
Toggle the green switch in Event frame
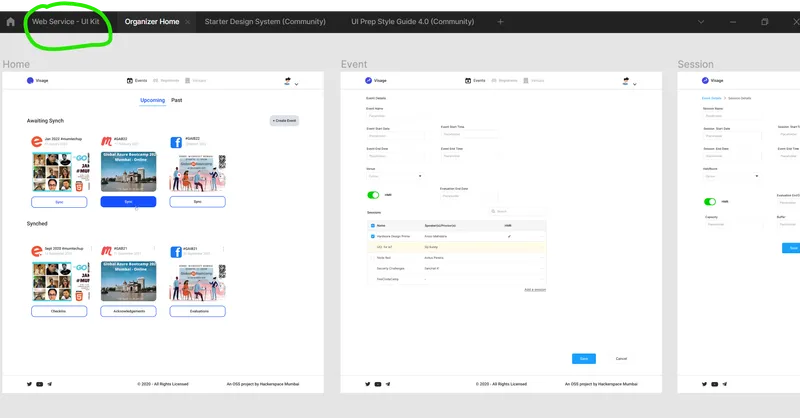(x=373, y=195)
